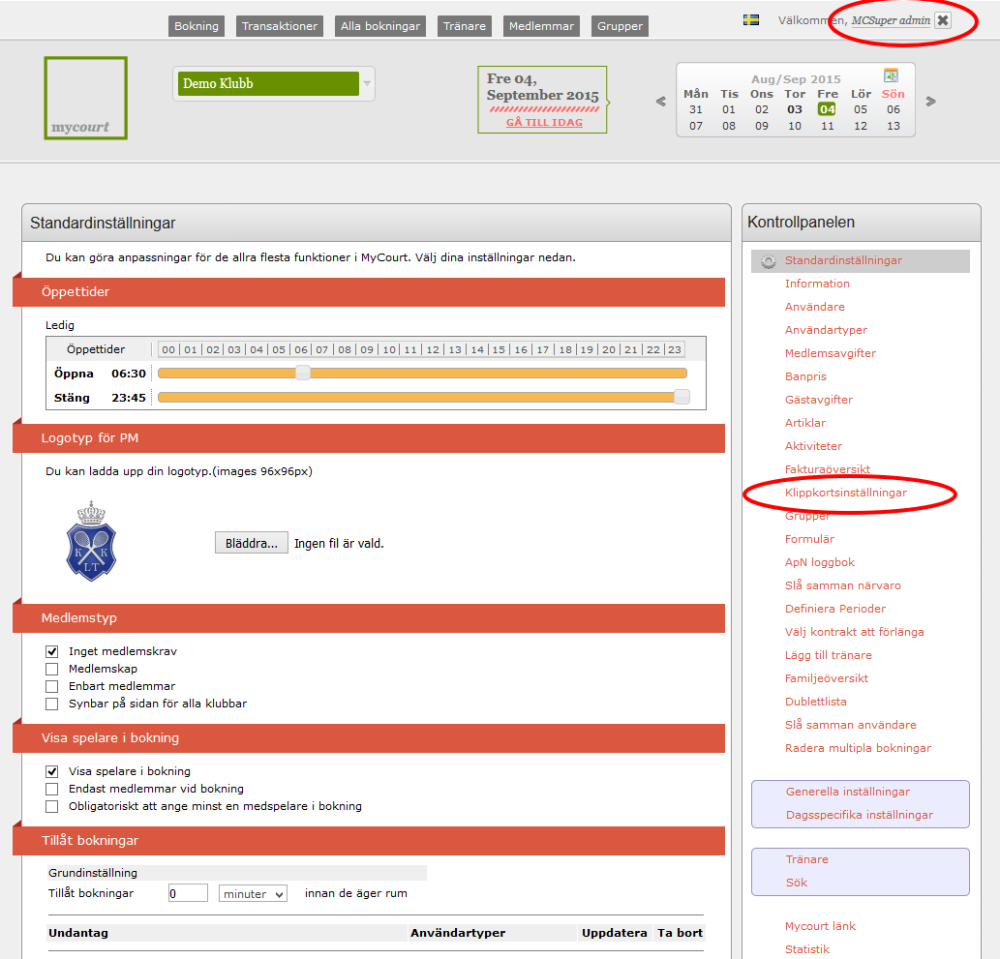Screen dimensions: 1000x959
Task: Open the Statistik link
Action: (807, 949)
